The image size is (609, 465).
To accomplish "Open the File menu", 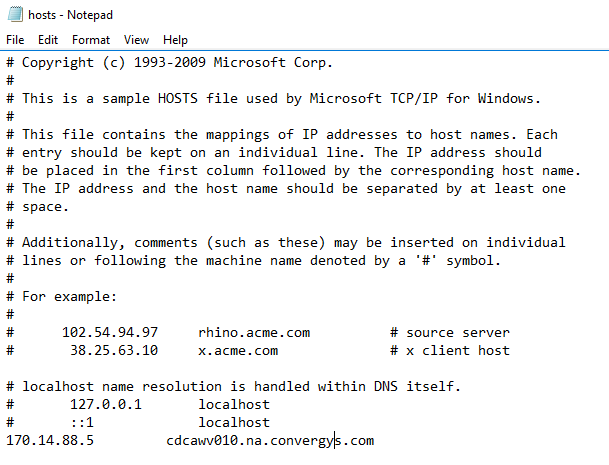I will click(x=15, y=40).
